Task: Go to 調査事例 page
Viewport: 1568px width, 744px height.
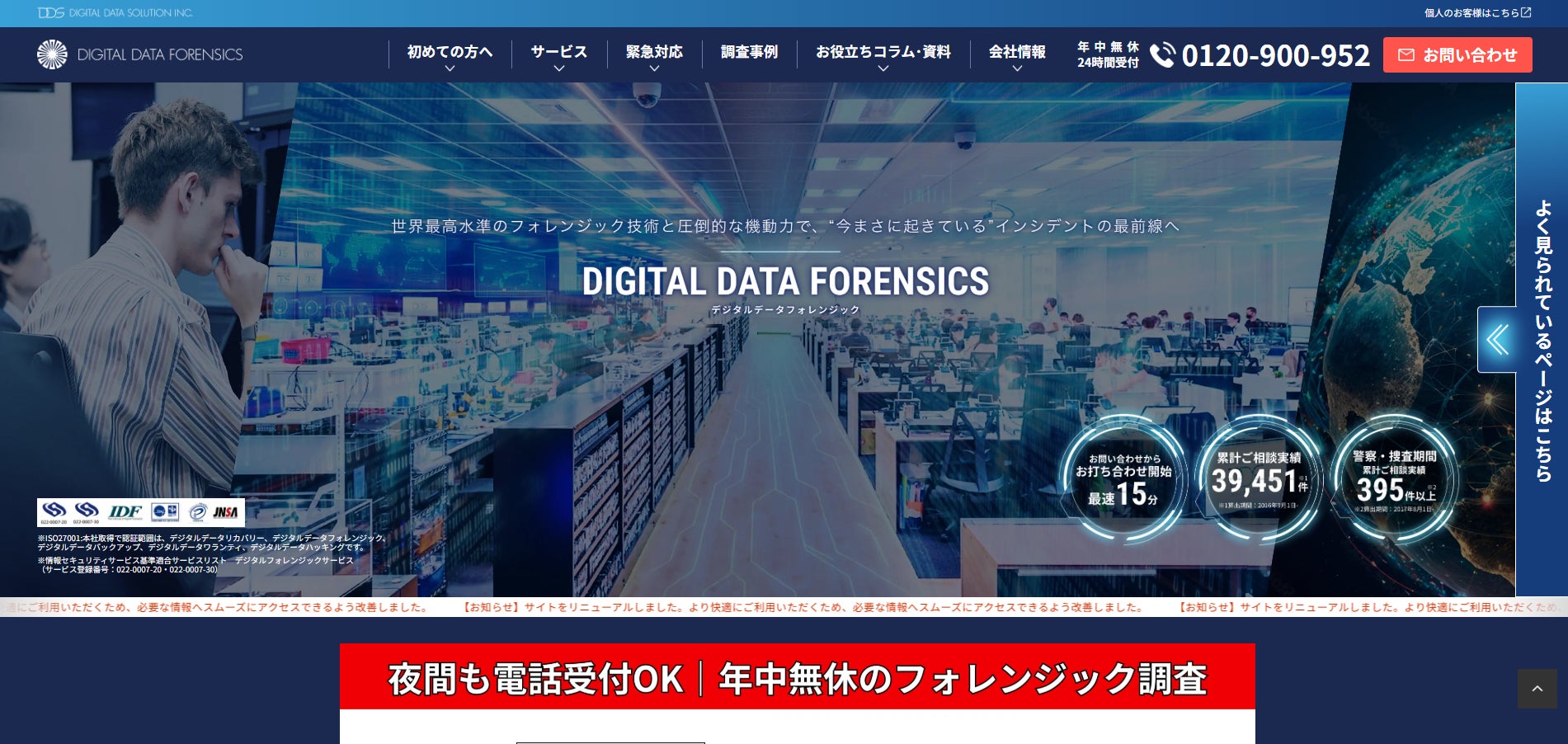Action: point(749,52)
